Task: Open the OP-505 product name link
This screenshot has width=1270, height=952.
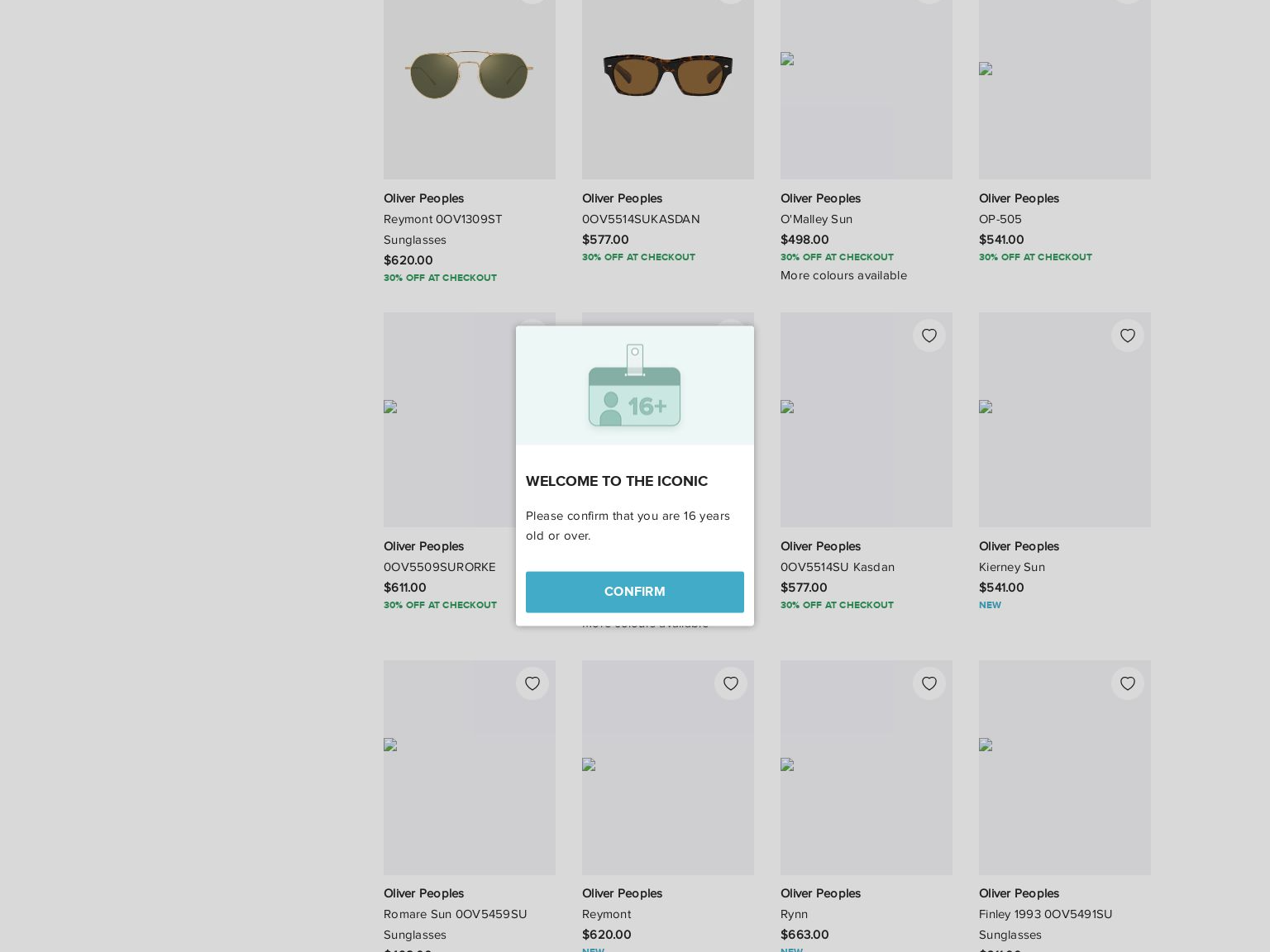Action: 1000,219
